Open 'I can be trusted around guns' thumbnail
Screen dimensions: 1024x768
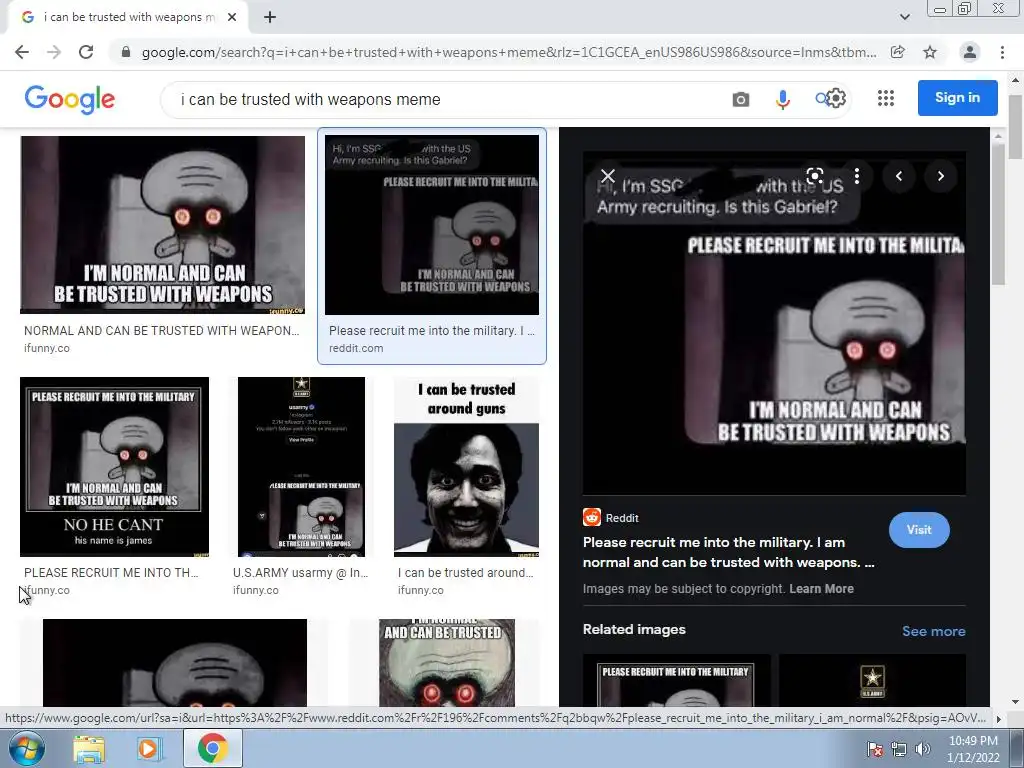point(466,467)
